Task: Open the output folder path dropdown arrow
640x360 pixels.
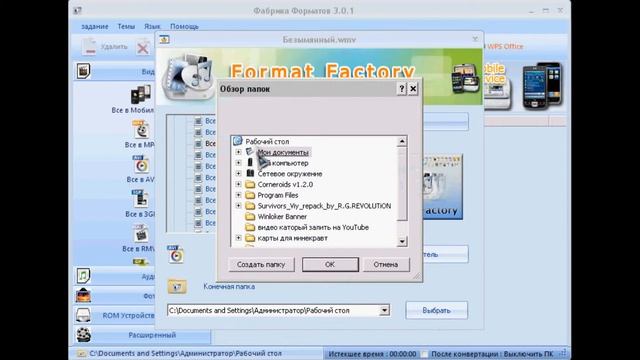Action: (384, 311)
